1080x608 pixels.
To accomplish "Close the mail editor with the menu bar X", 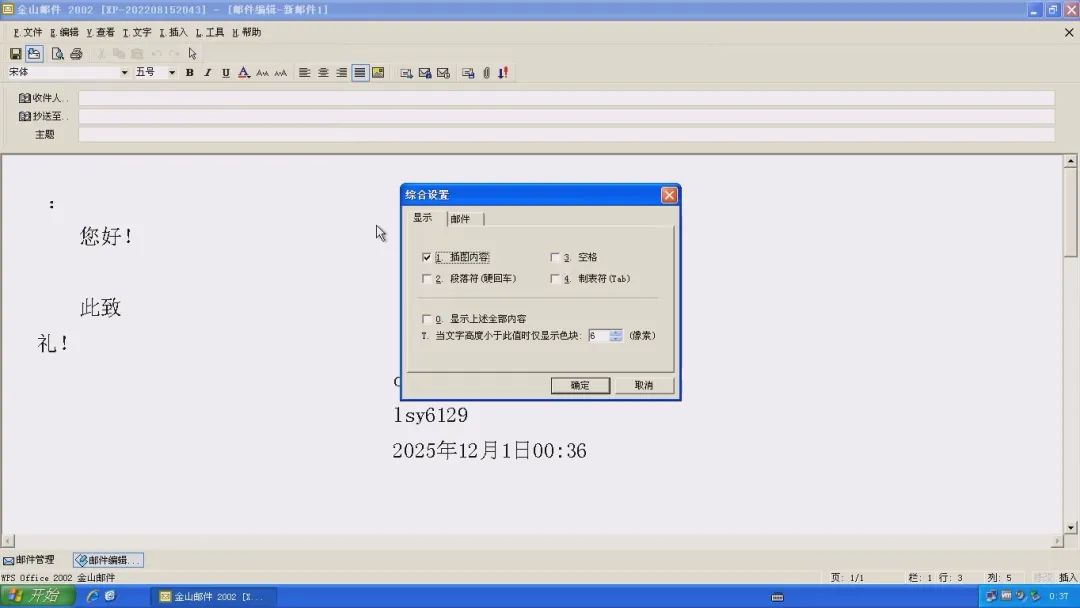I will 1069,32.
